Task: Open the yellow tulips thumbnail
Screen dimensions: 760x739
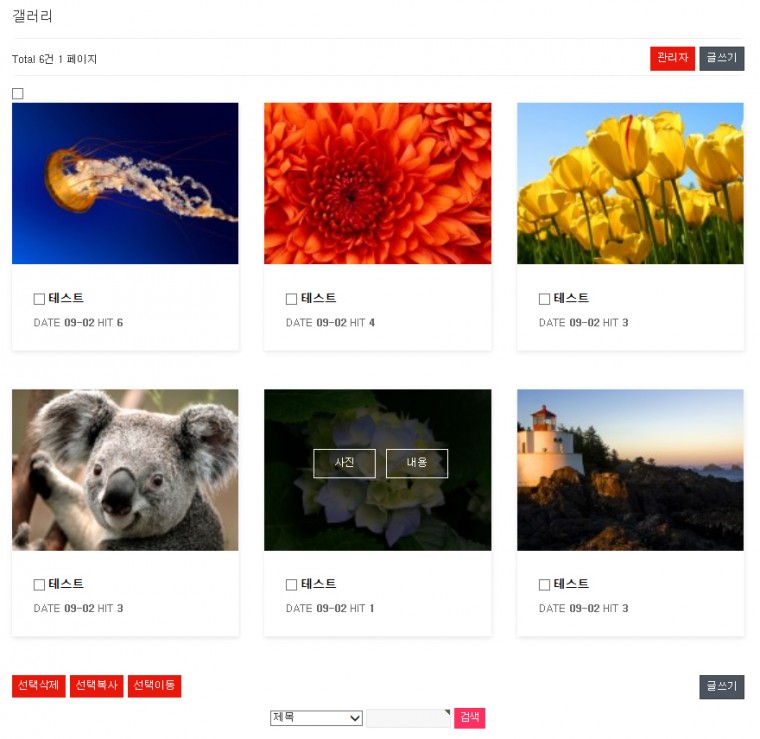Action: [630, 183]
